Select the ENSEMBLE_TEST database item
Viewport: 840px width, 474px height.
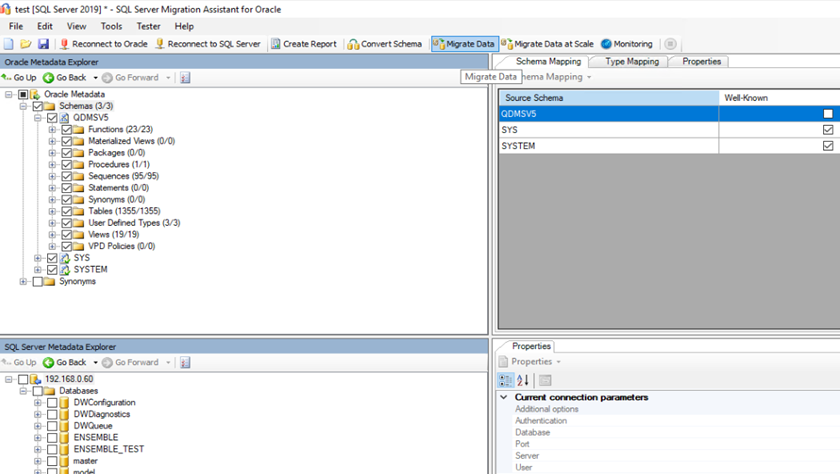coord(109,449)
